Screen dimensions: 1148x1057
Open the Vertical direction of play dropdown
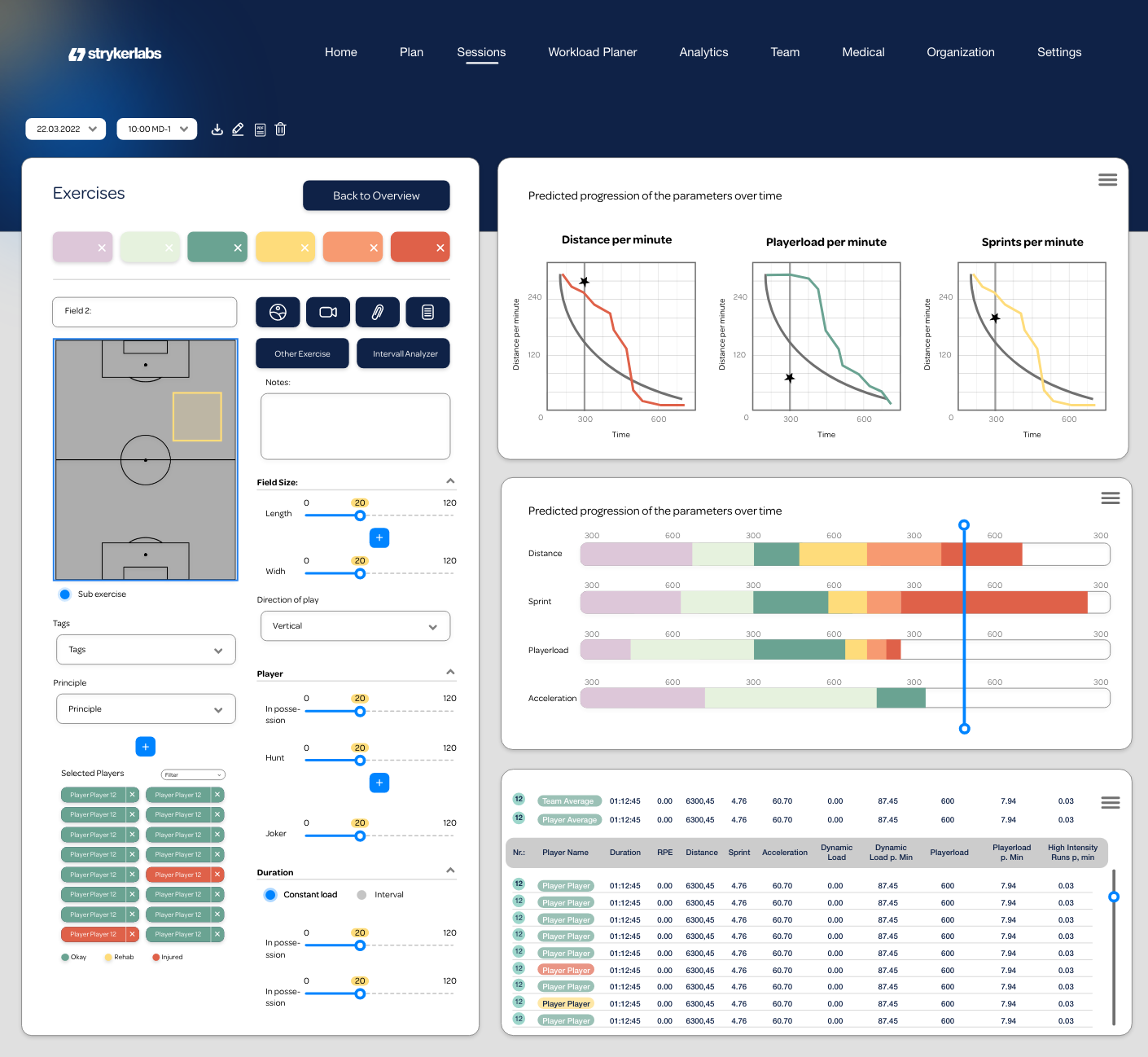(x=355, y=626)
